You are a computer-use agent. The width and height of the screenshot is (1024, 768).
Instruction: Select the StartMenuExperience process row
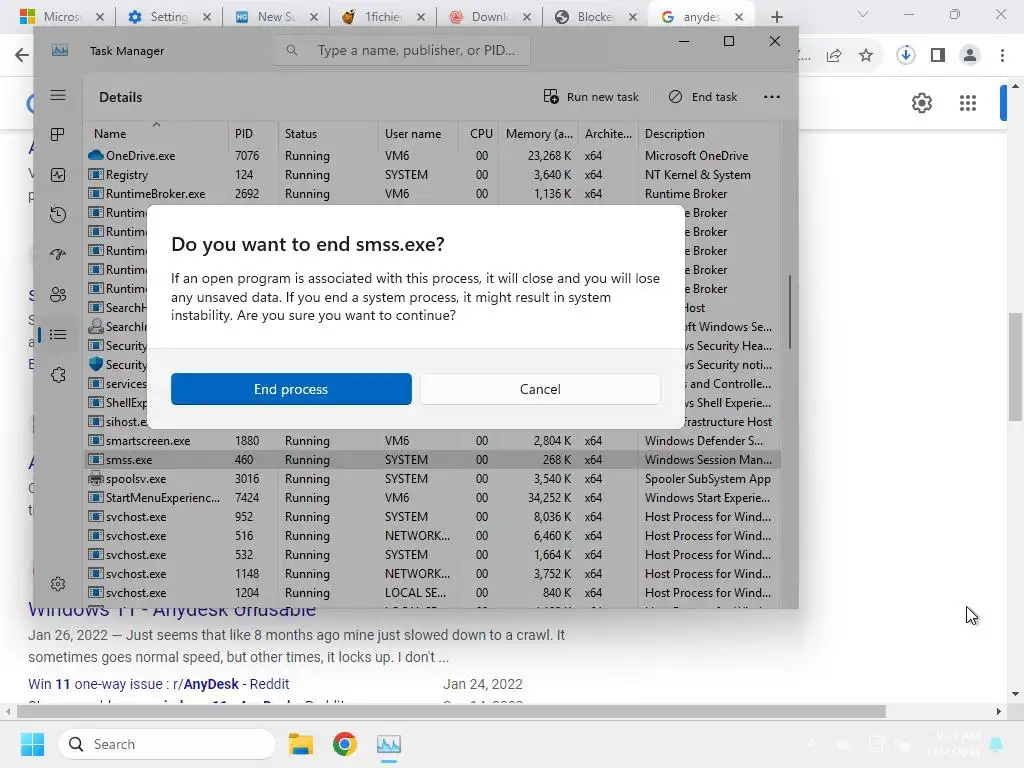point(432,498)
